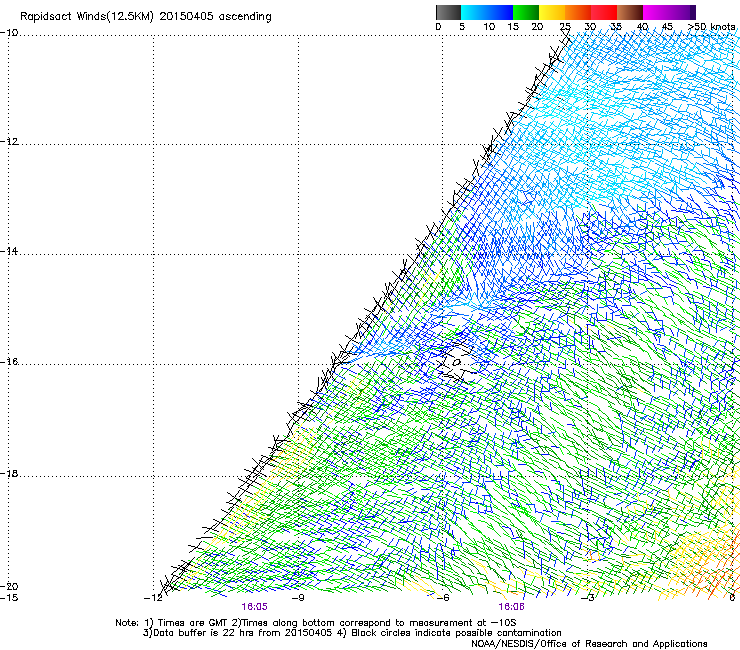740x650 pixels.
Task: Select the red 30-35 knots legend swatch
Action: (x=604, y=12)
